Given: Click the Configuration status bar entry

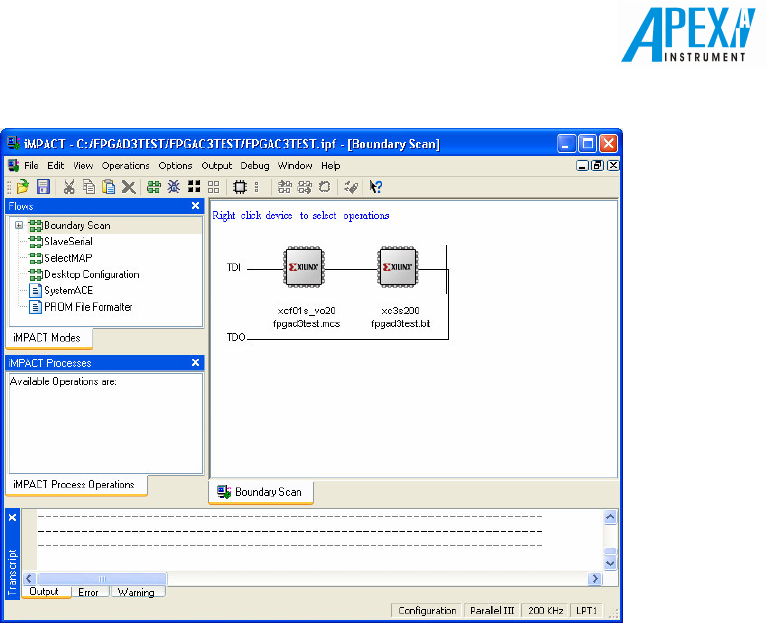Looking at the screenshot, I should [x=427, y=610].
